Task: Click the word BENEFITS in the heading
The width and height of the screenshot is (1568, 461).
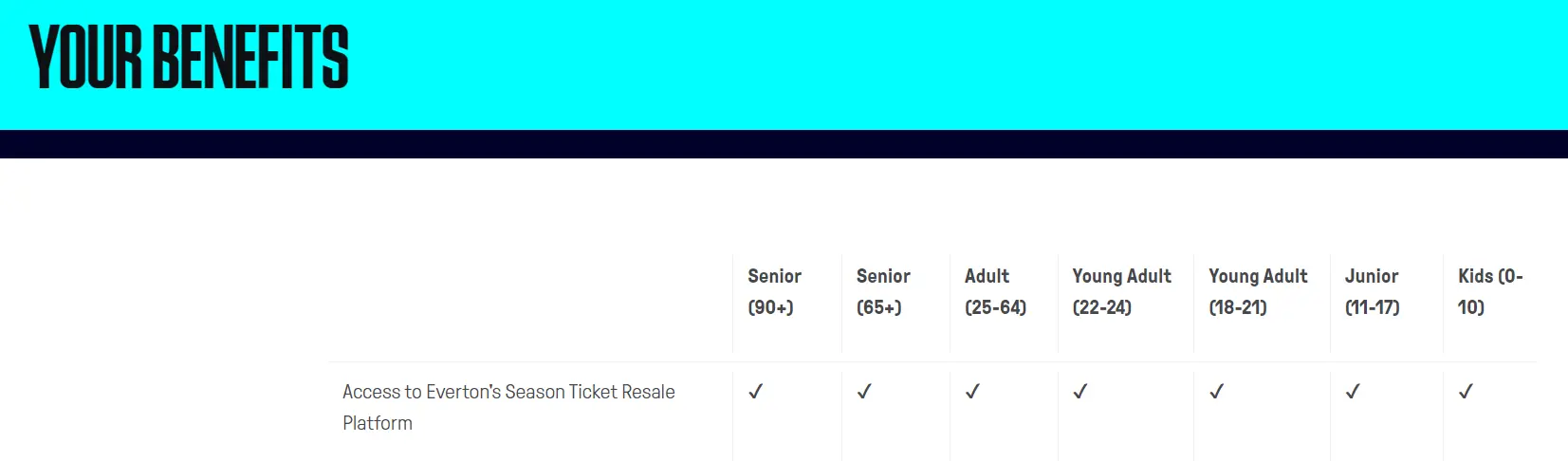Action: 250,58
